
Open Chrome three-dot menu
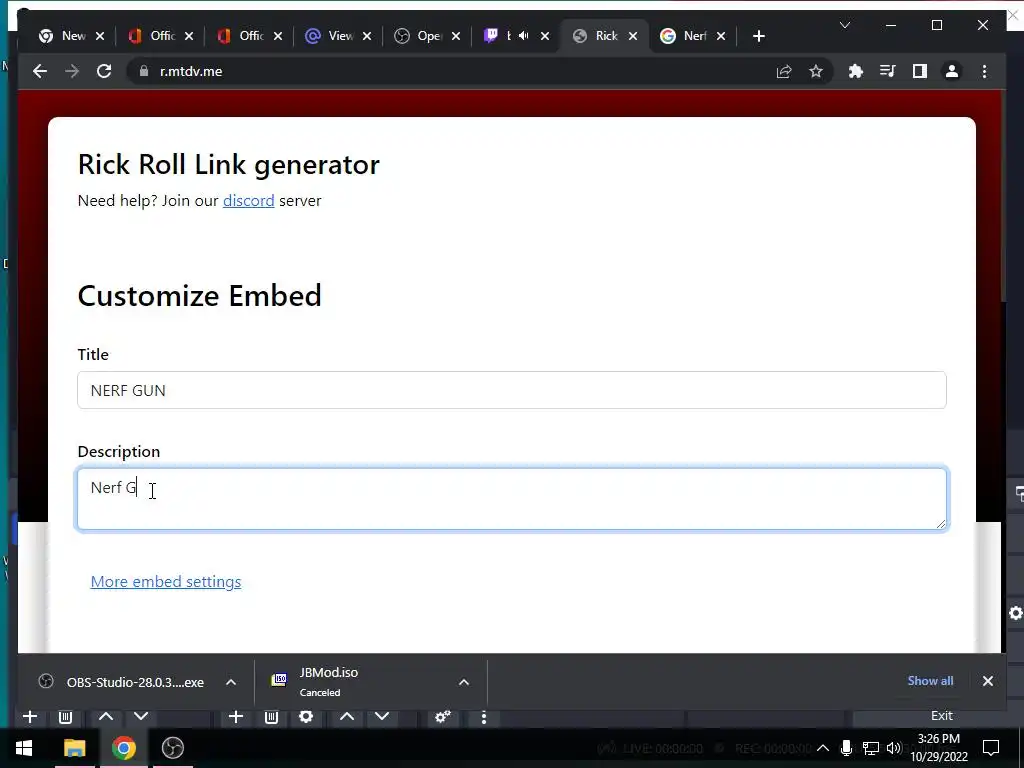(x=984, y=71)
